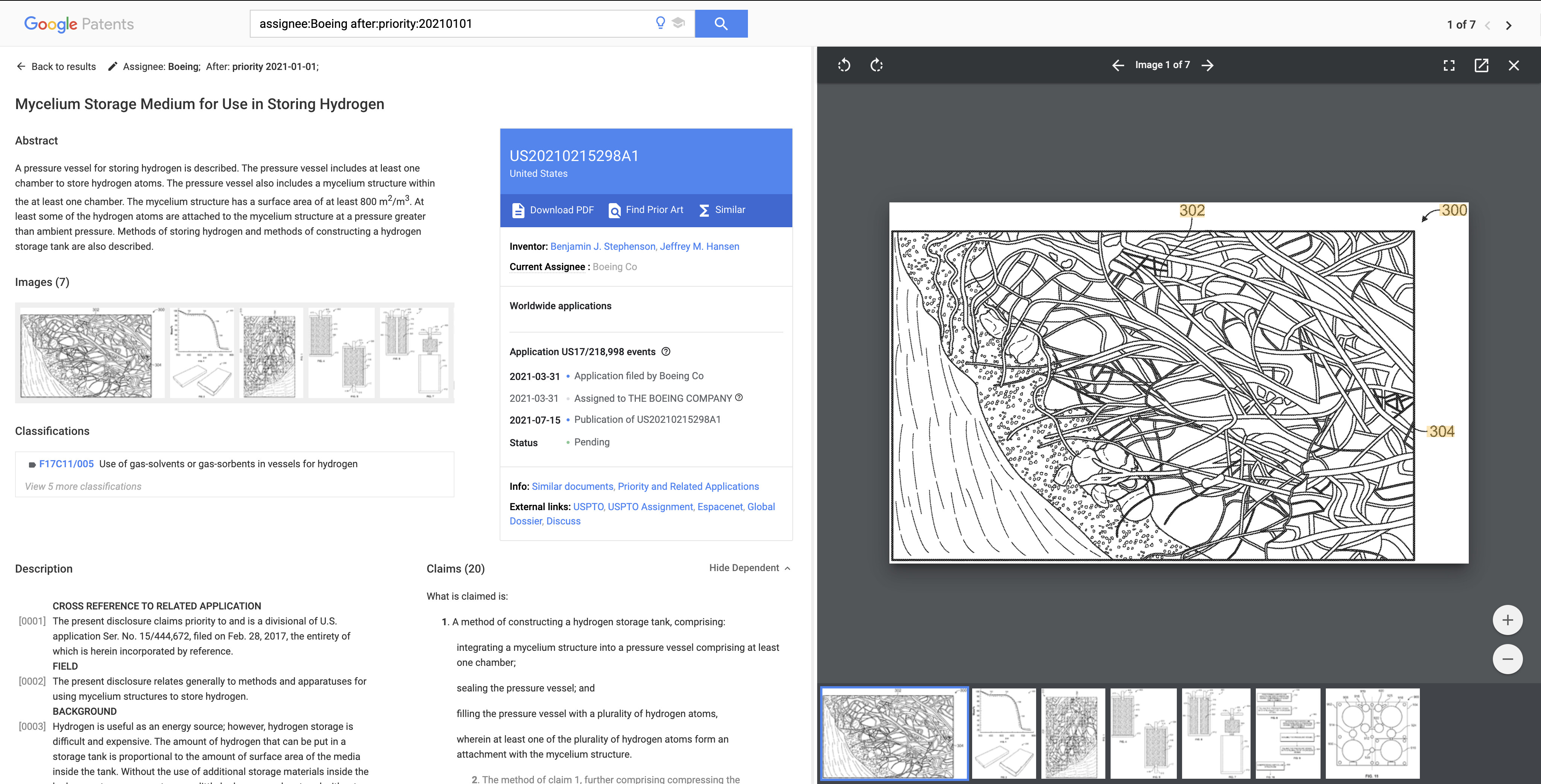Viewport: 1541px width, 784px height.
Task: Go to next search result arrow
Action: (1509, 25)
